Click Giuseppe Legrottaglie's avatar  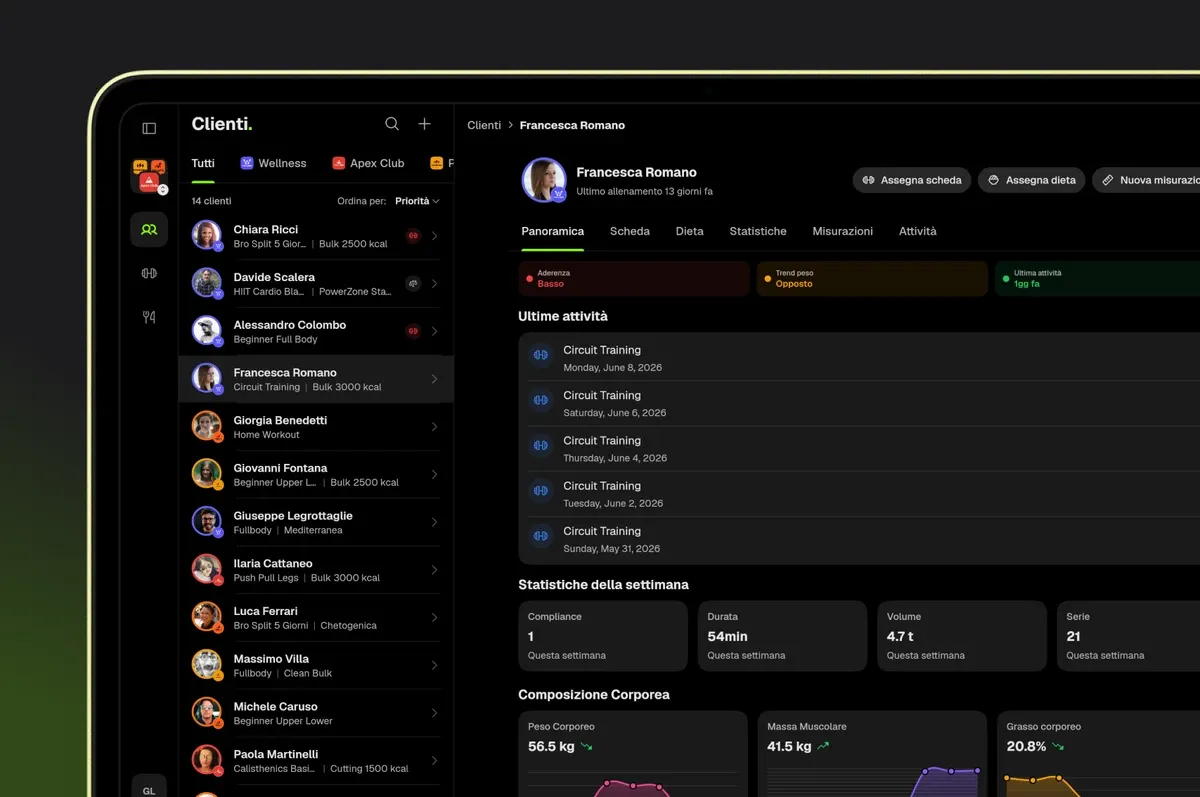point(207,521)
